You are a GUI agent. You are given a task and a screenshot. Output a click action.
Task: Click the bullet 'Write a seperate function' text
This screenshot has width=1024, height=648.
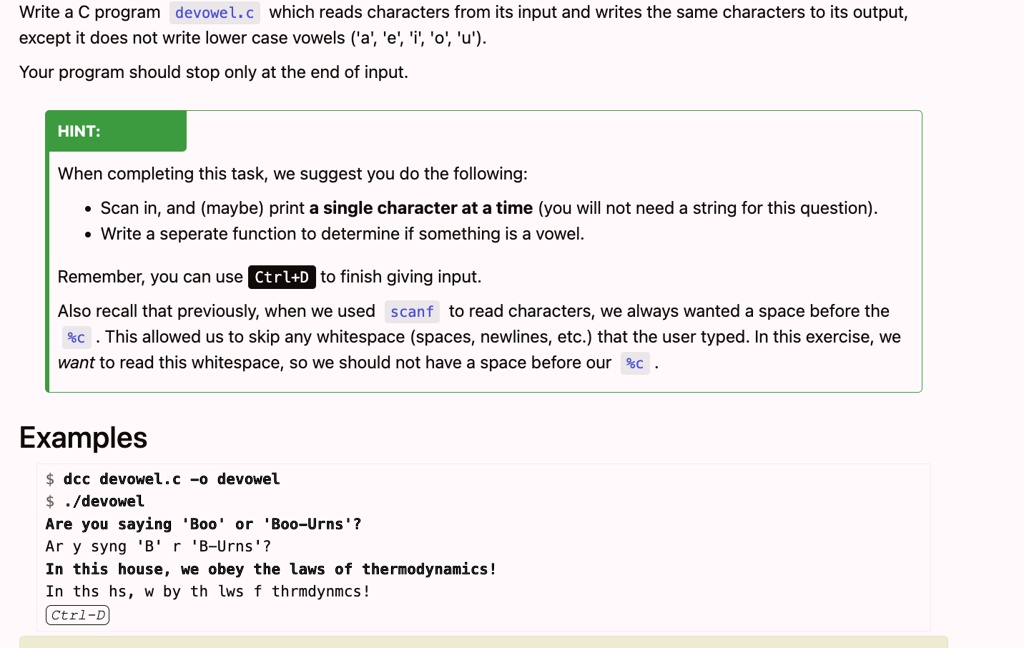pyautogui.click(x=342, y=234)
